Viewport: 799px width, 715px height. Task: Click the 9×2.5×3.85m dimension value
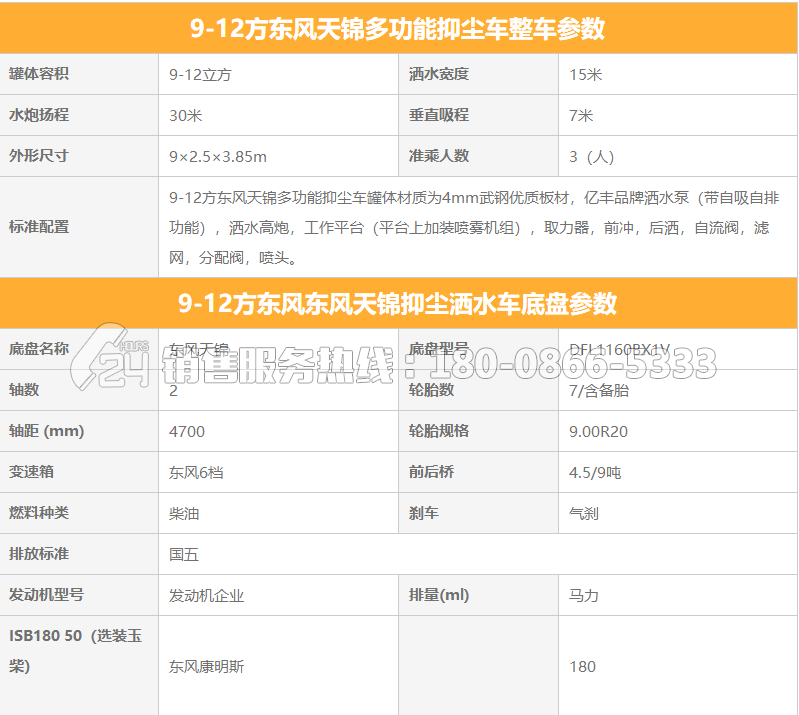pyautogui.click(x=218, y=156)
